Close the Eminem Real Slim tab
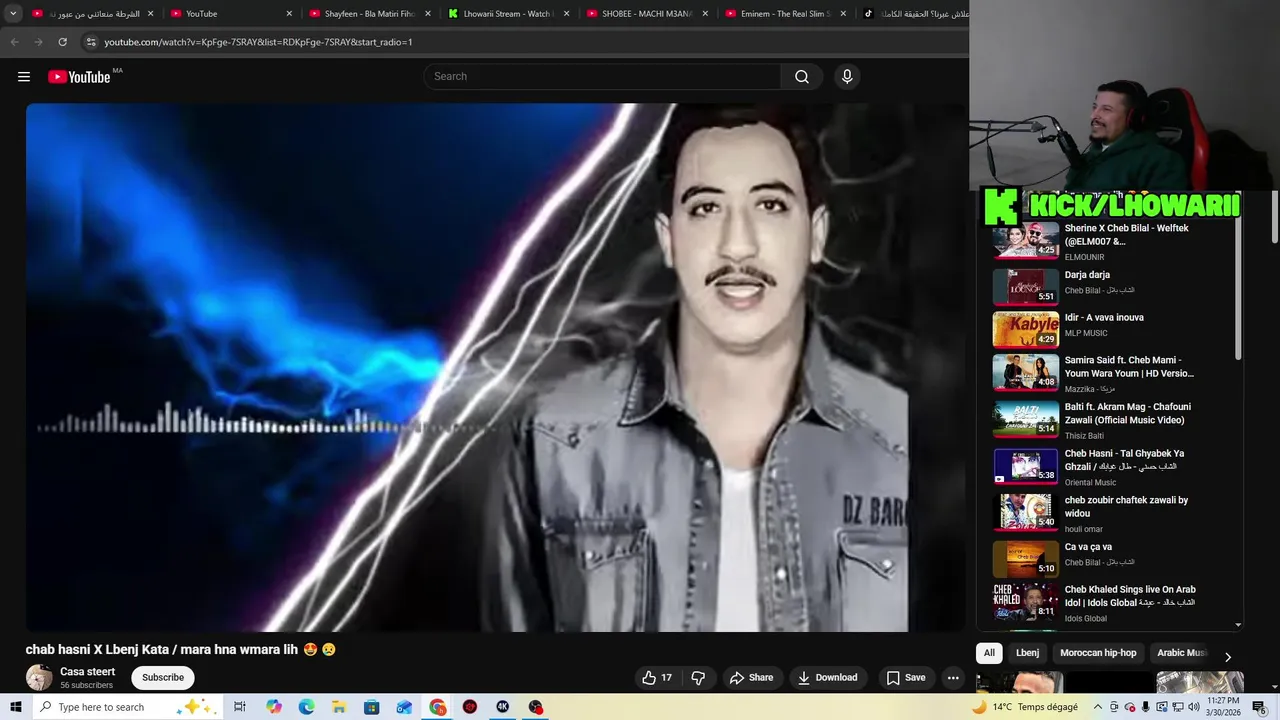Viewport: 1280px width, 720px height. coord(843,14)
